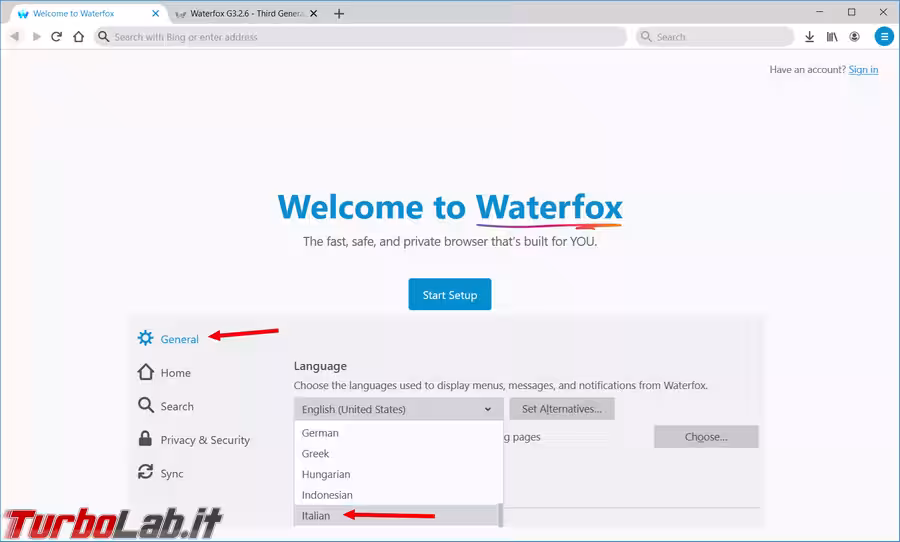This screenshot has width=900, height=542.
Task: Click the house icon next to Home
Action: 146,372
